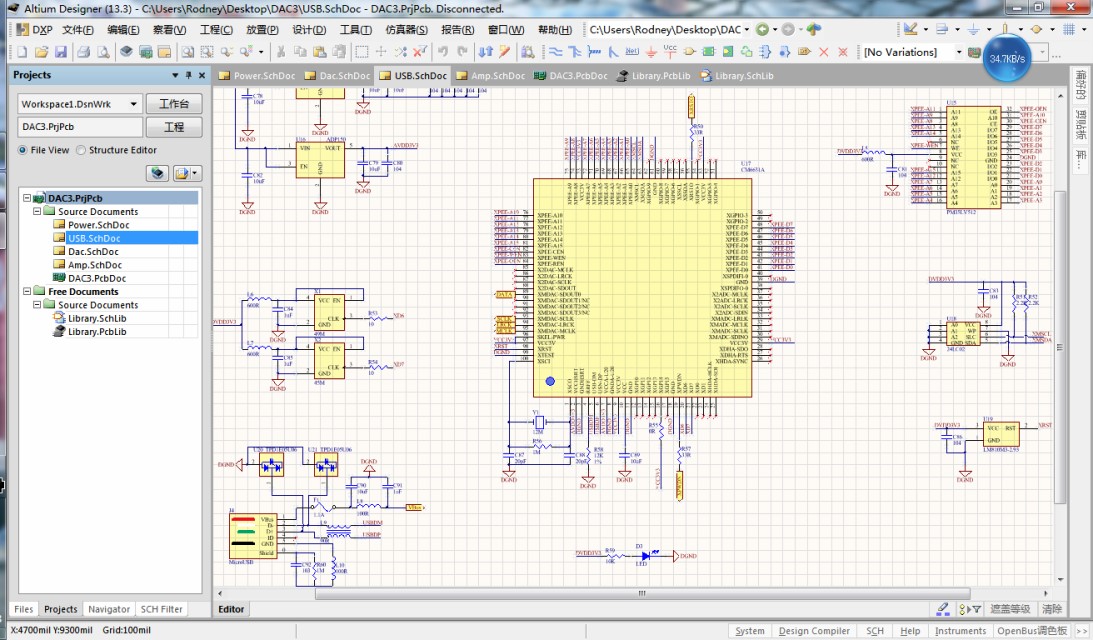This screenshot has height=640, width=1093.
Task: Collapse Source Documents under DAC3.PrjPcb
Action: point(37,211)
